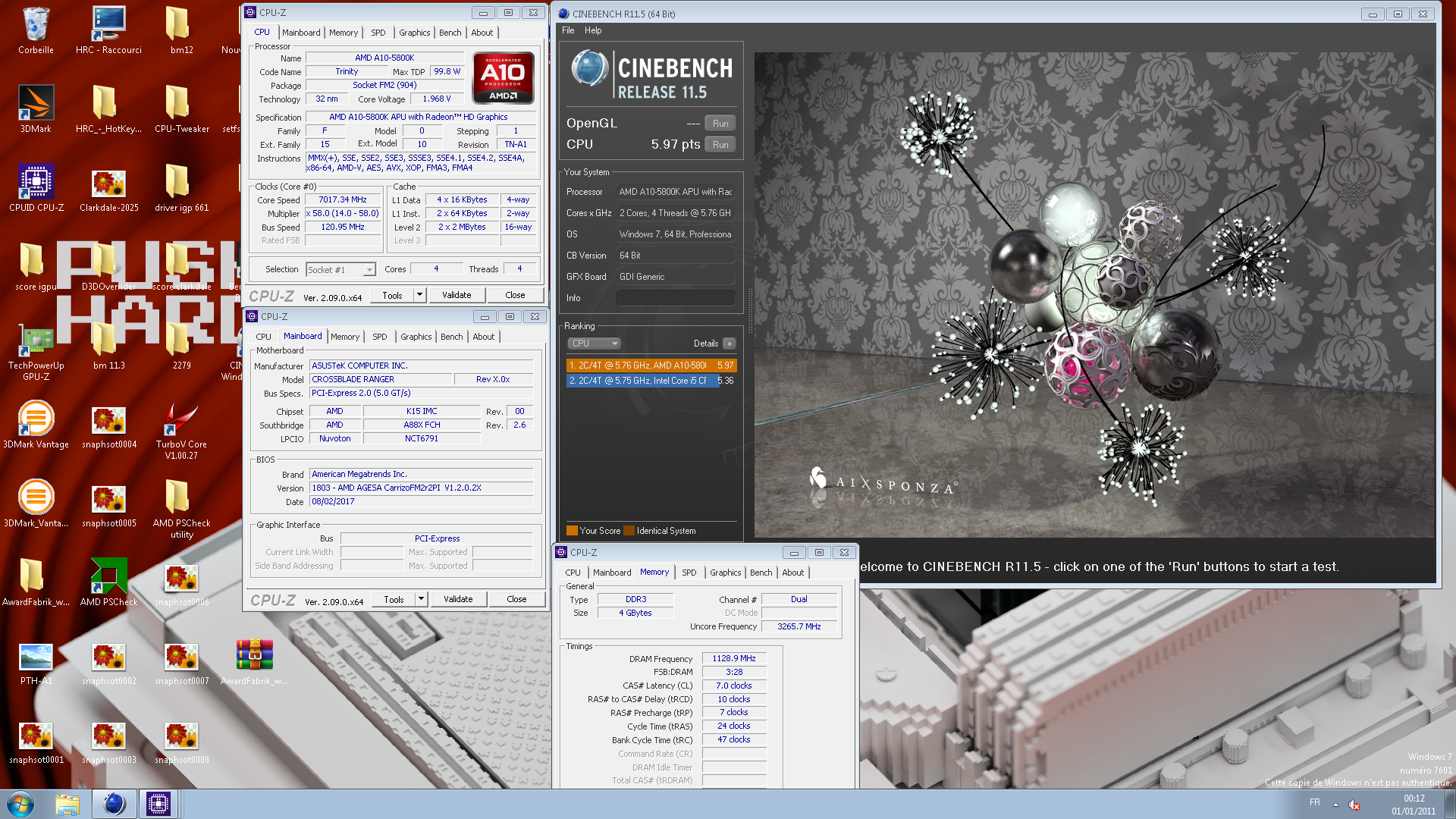The image size is (1456, 819).
Task: Switch to Mainboard tab in top CPU-Z
Action: click(x=301, y=33)
